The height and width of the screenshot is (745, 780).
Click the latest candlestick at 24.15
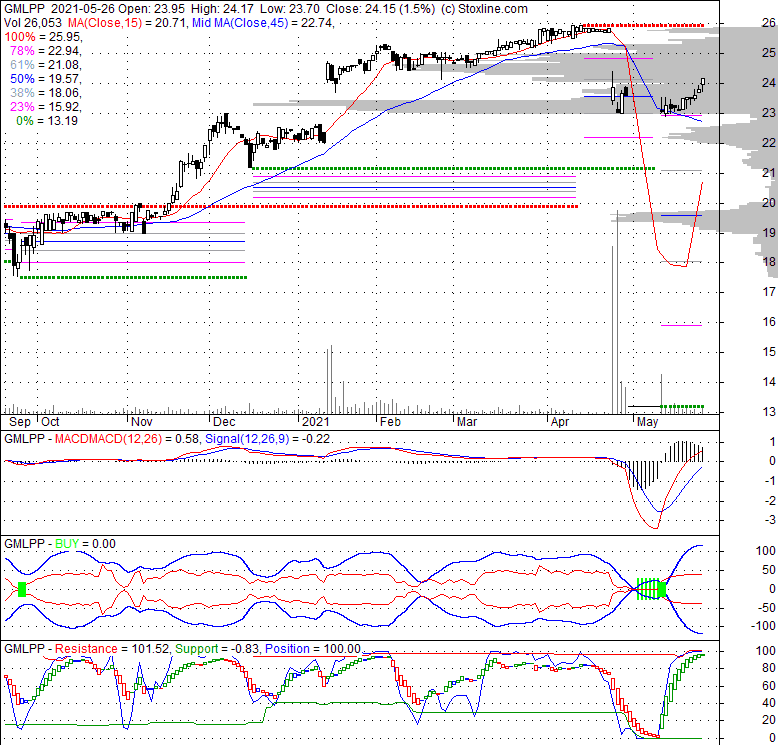point(703,83)
